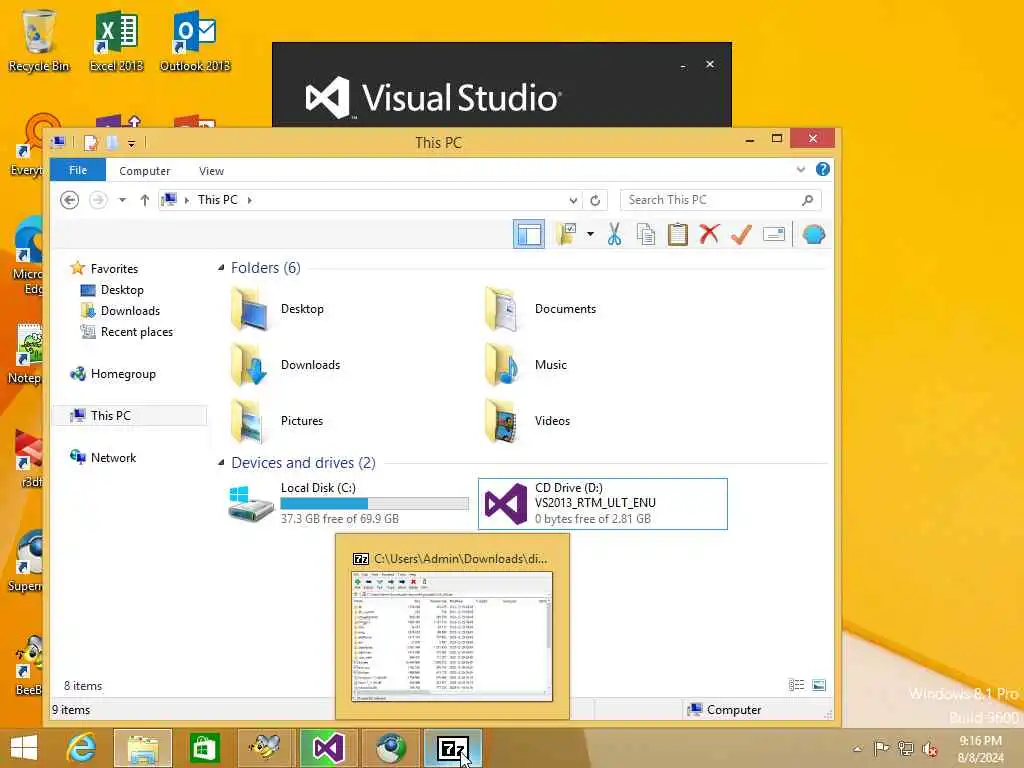Select CD Drive (D:) VS2013_RTM_ULT_ENU
1024x768 pixels.
tap(603, 504)
